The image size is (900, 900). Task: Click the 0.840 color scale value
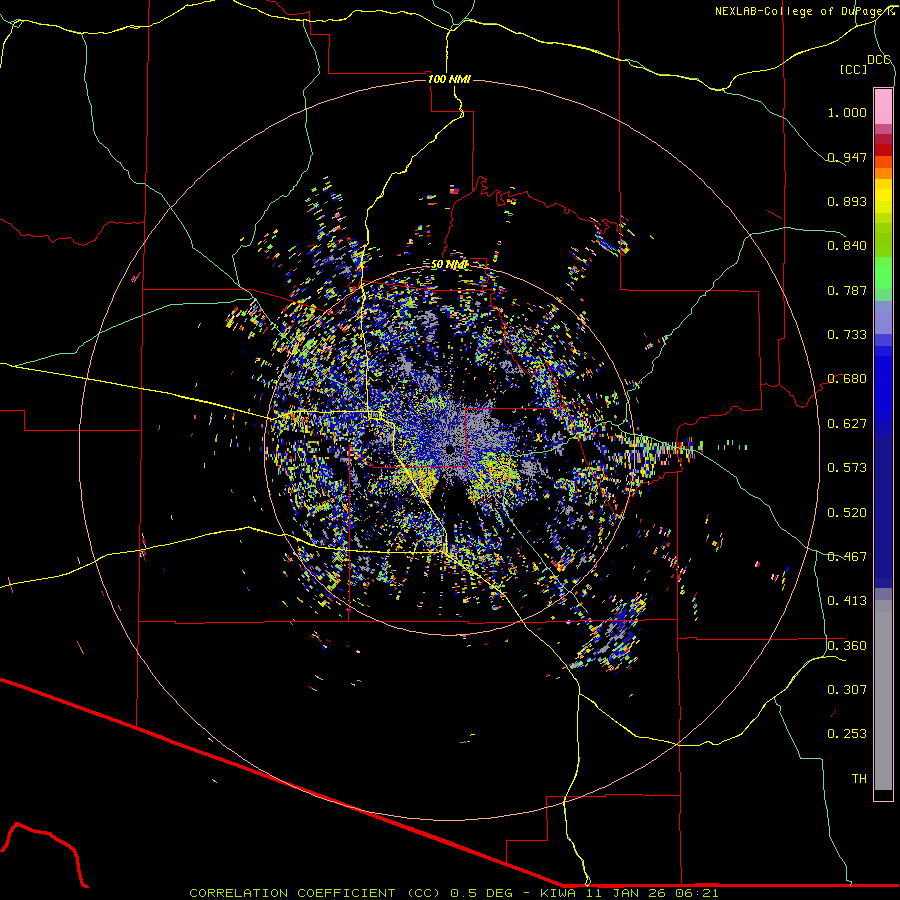coord(847,246)
